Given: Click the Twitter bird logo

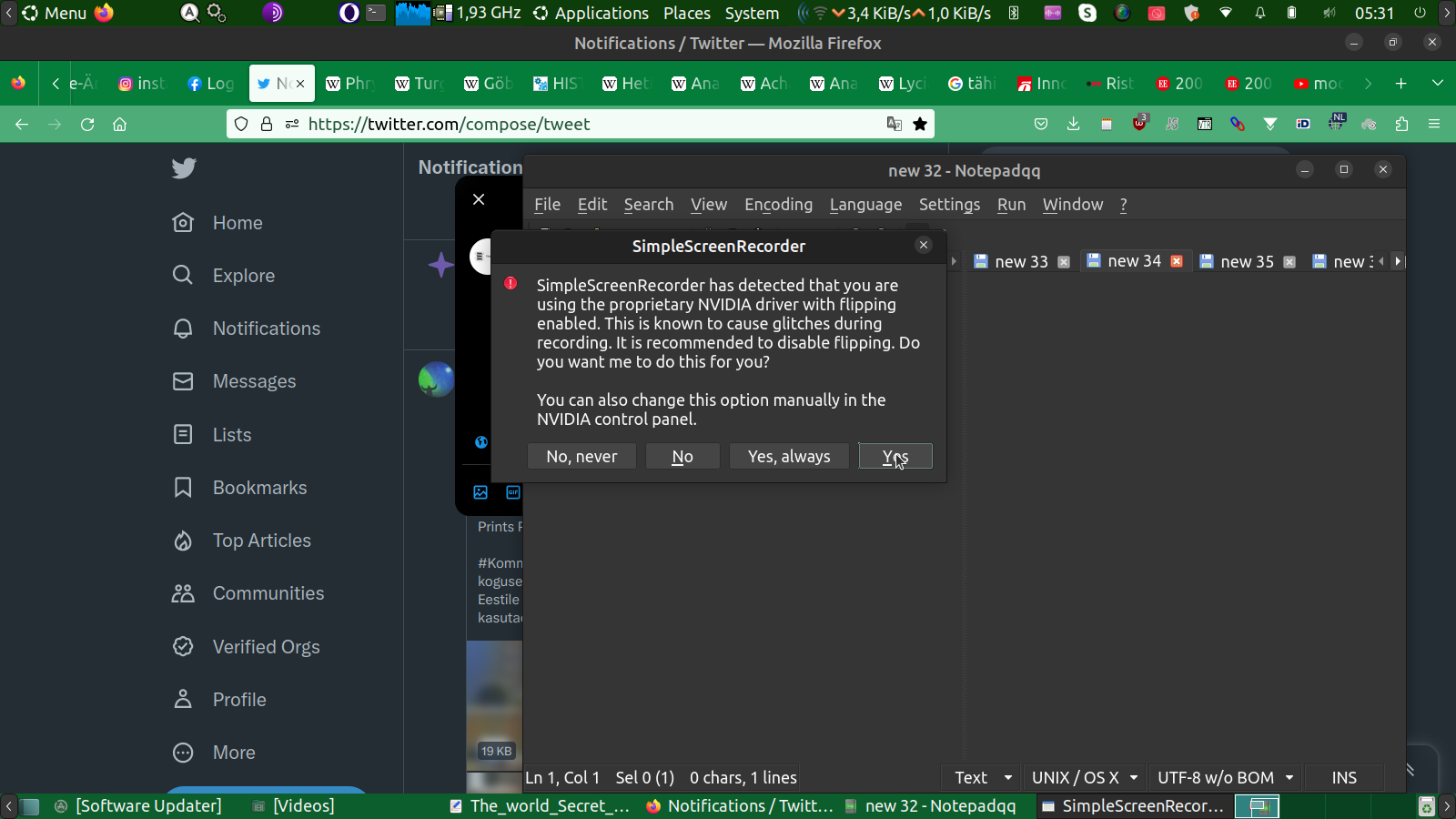Looking at the screenshot, I should click(x=184, y=168).
